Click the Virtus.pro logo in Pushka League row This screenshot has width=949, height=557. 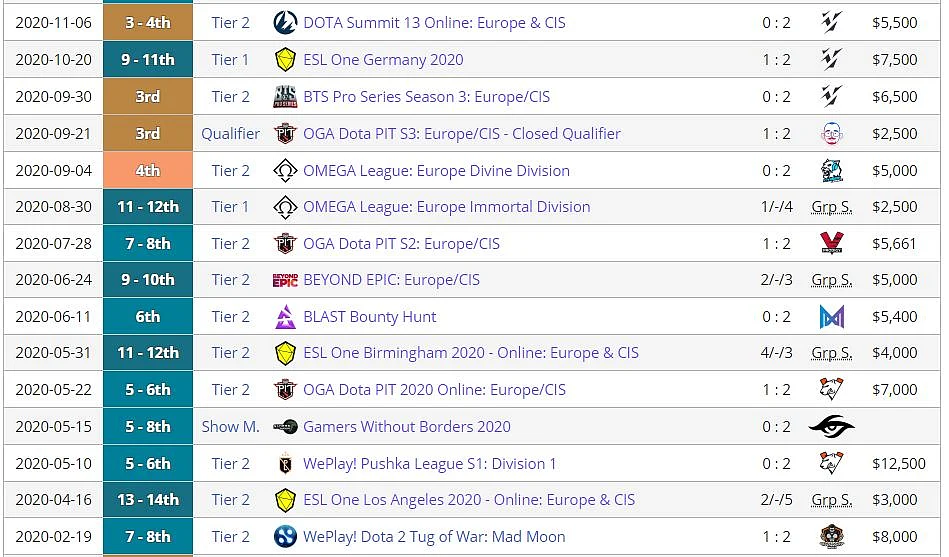click(x=832, y=463)
